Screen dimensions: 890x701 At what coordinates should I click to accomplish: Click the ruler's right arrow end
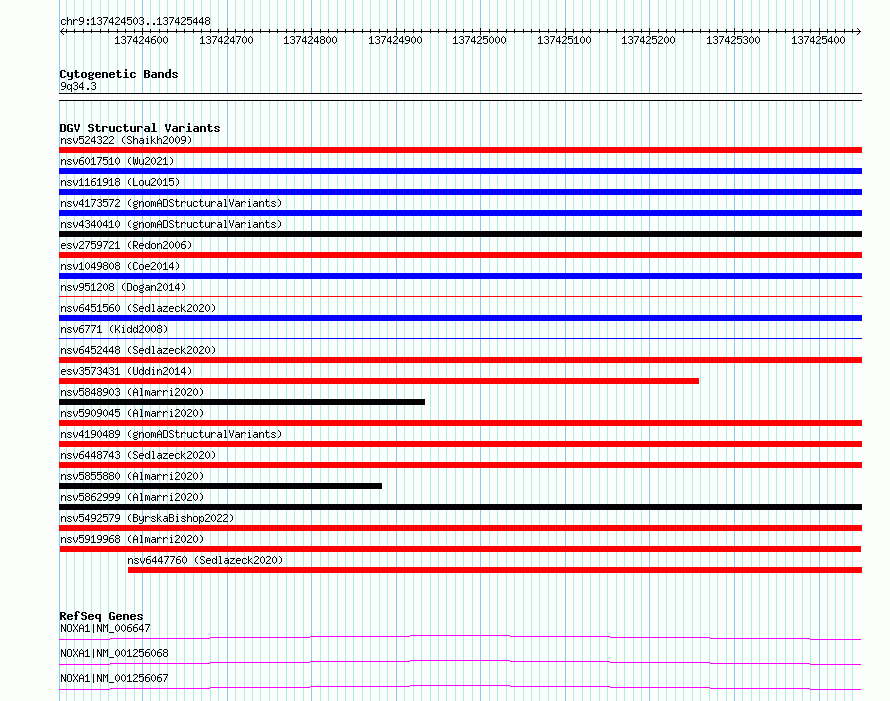click(858, 32)
